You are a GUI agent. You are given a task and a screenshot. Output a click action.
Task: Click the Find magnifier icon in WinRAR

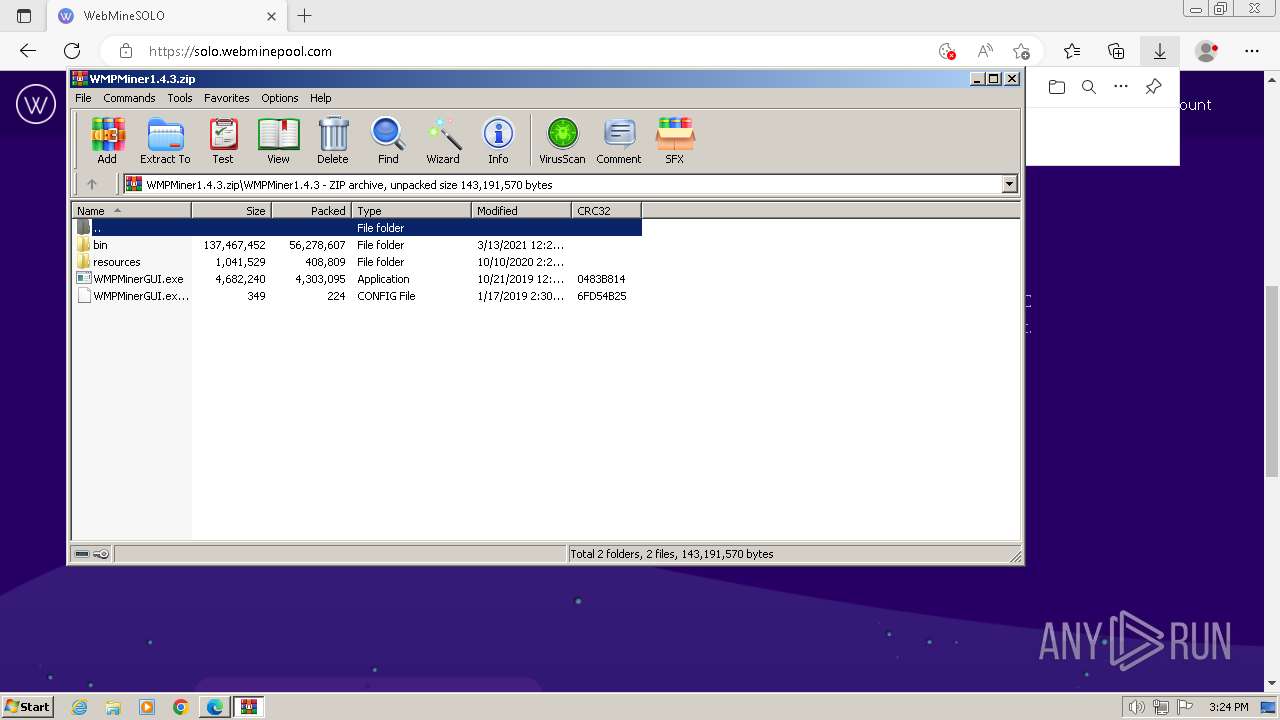388,140
